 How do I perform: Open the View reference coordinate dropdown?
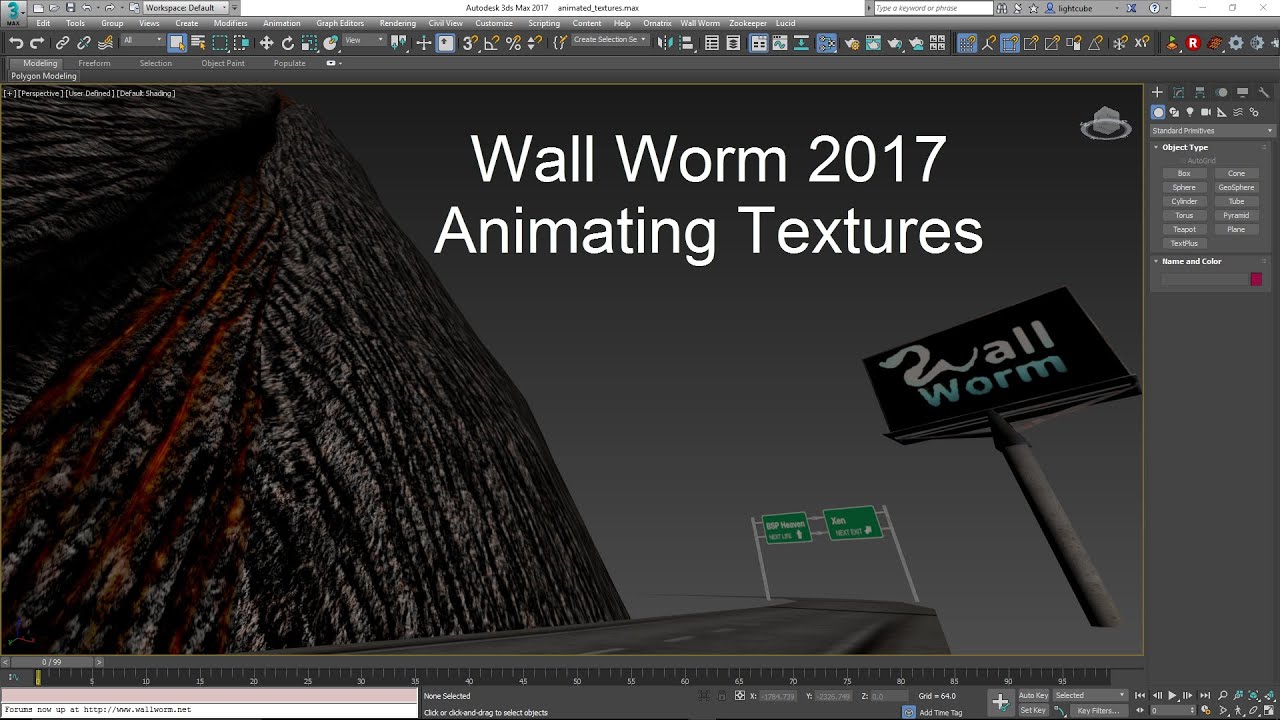364,41
